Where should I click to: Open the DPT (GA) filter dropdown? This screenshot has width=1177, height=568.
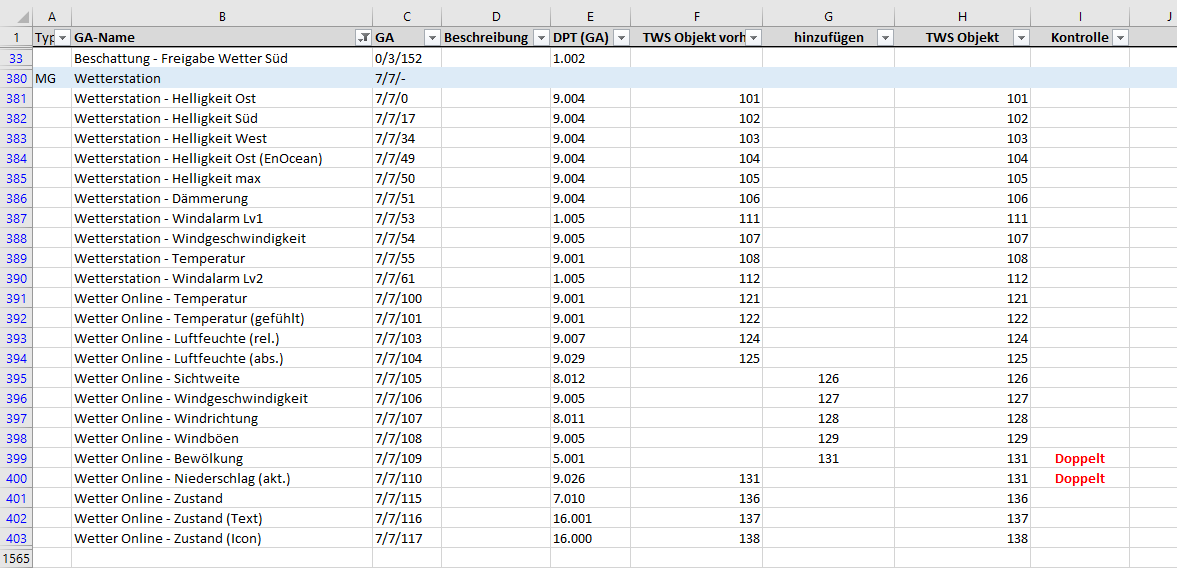pos(622,38)
